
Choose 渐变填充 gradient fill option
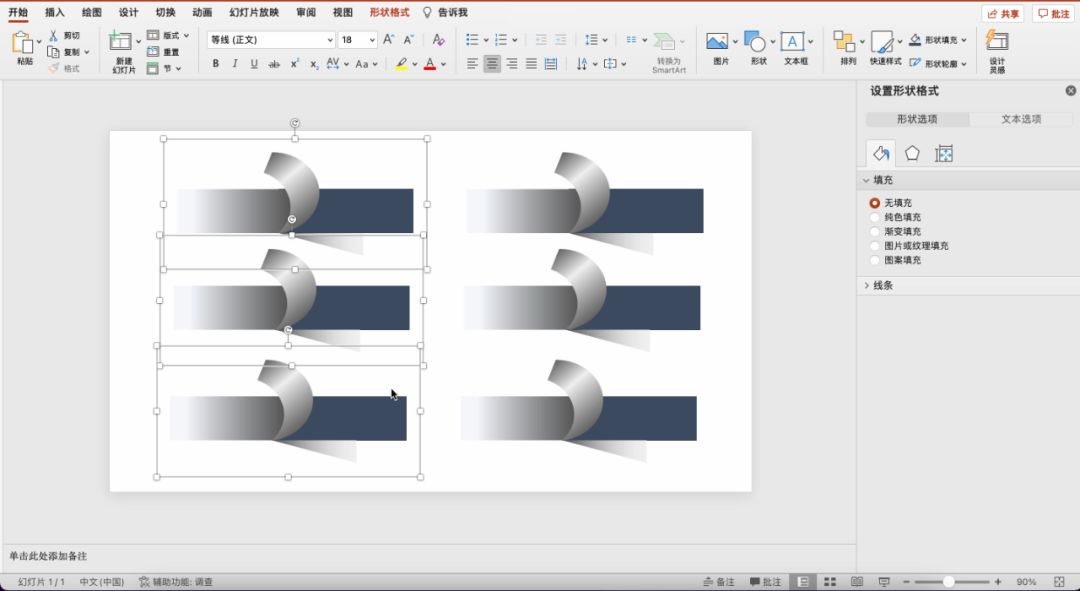coord(875,231)
